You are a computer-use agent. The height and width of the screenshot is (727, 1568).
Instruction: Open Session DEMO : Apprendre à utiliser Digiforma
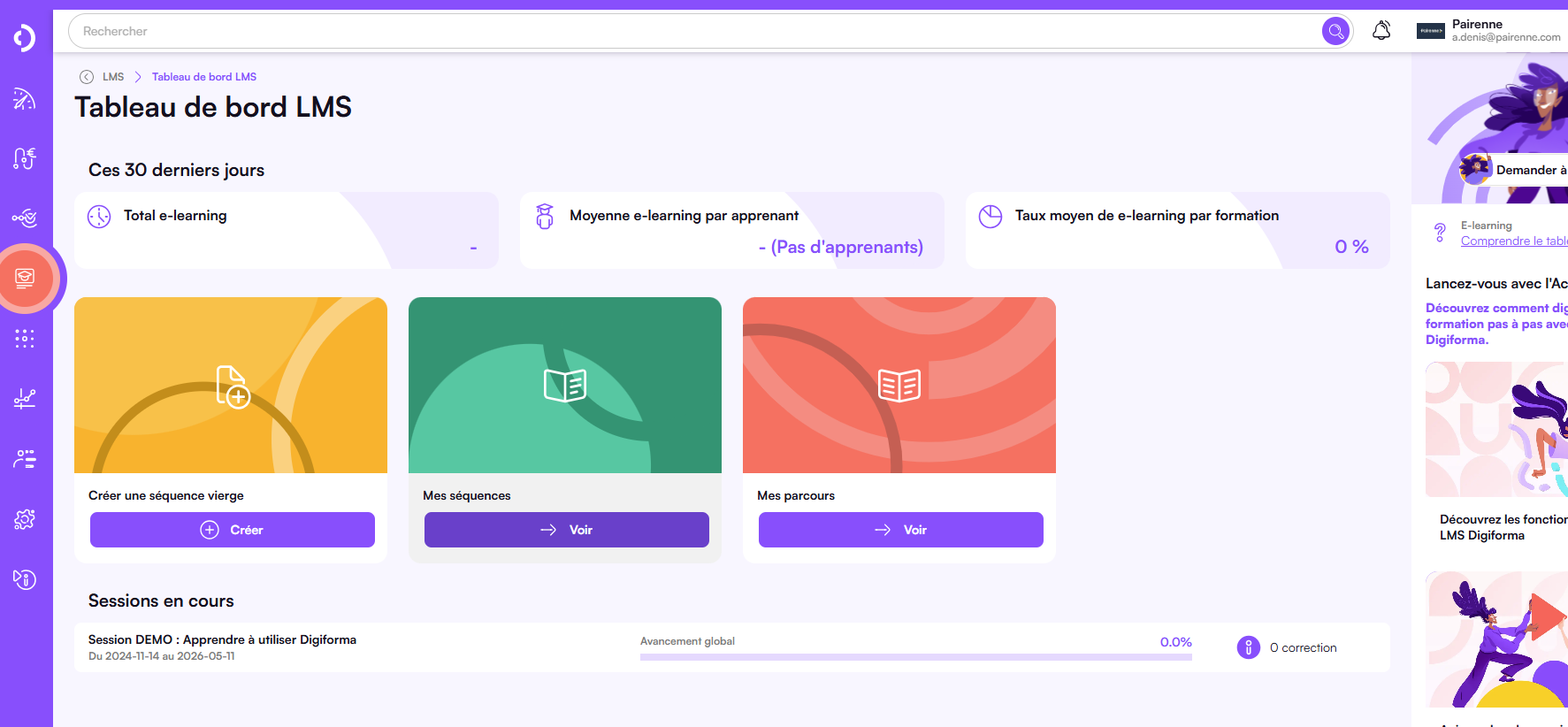tap(222, 639)
